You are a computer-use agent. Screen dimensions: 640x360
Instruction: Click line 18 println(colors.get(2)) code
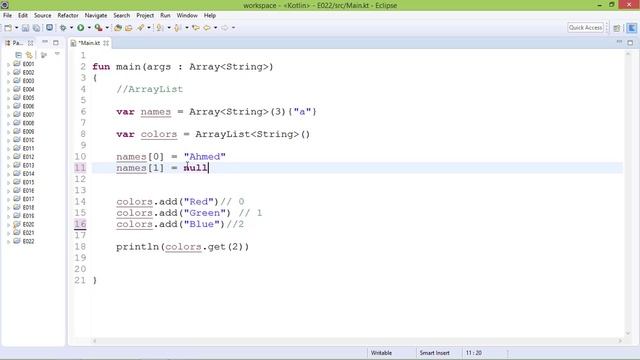pos(182,247)
